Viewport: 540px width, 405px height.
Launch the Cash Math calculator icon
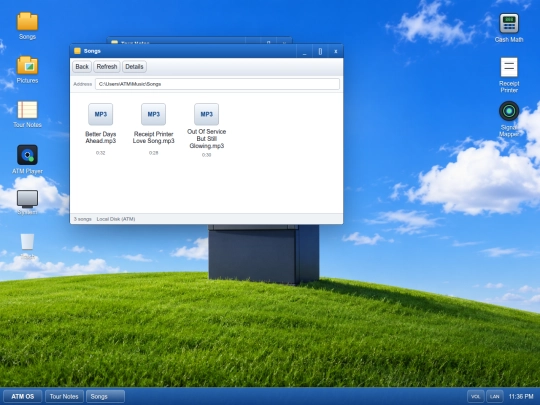[x=509, y=28]
